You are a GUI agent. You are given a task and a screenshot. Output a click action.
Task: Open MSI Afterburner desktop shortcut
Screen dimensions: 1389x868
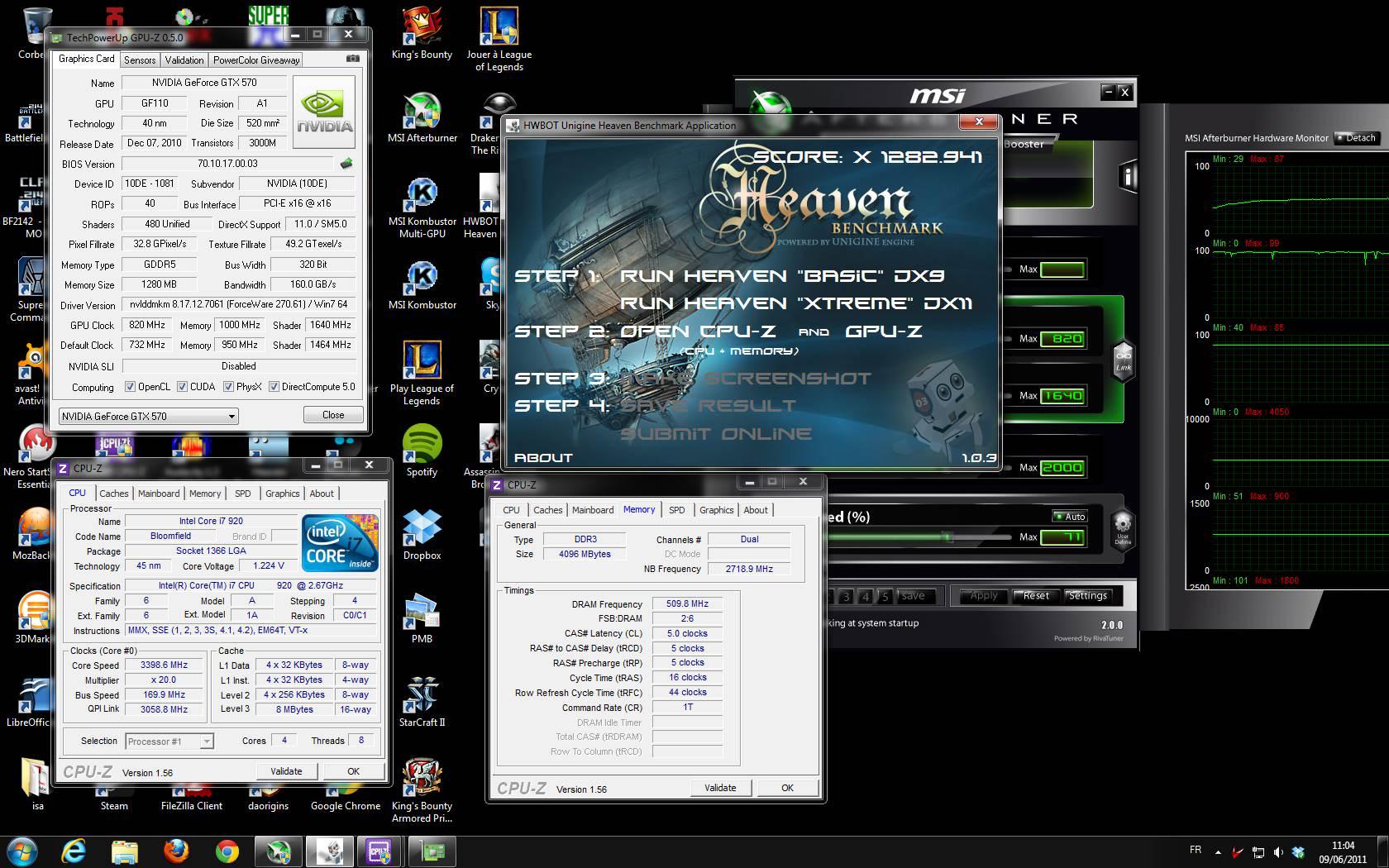point(422,118)
